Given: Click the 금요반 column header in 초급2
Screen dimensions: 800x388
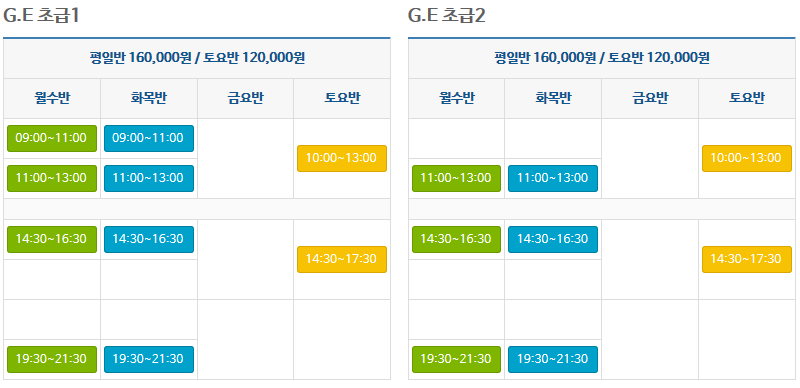Looking at the screenshot, I should coord(650,99).
